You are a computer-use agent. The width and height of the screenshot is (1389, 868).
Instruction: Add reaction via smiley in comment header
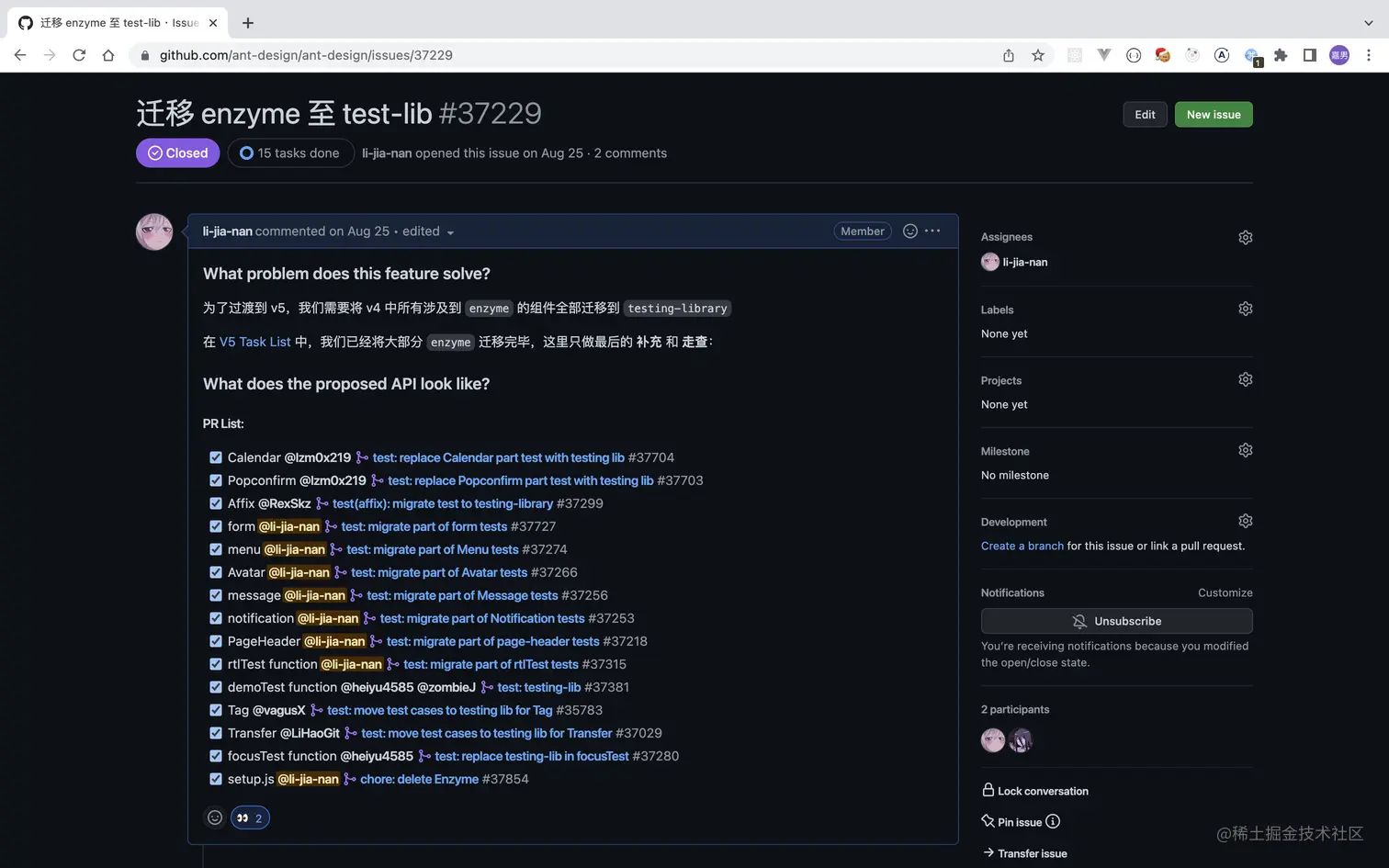[910, 231]
